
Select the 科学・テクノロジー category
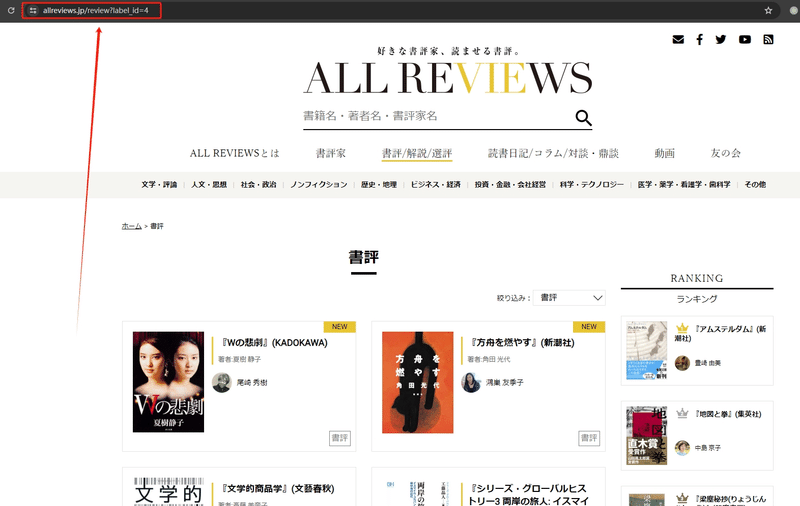591,185
